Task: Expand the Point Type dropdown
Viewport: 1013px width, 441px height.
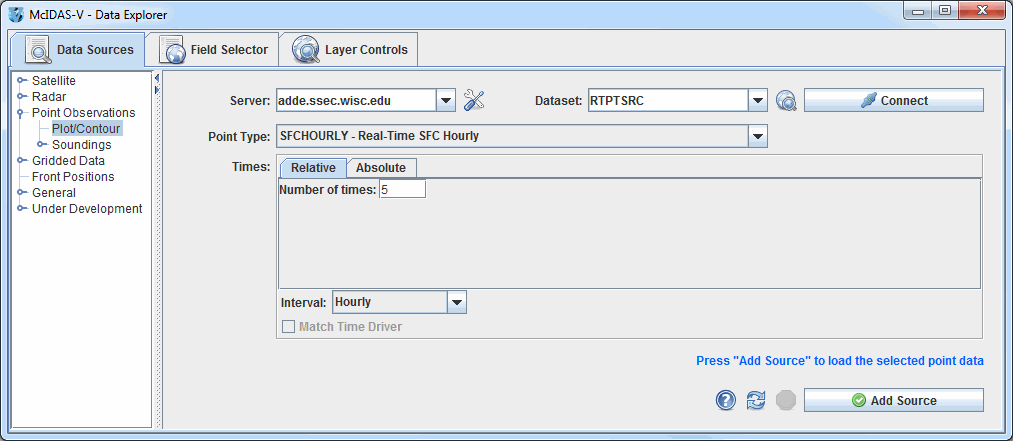Action: (758, 136)
